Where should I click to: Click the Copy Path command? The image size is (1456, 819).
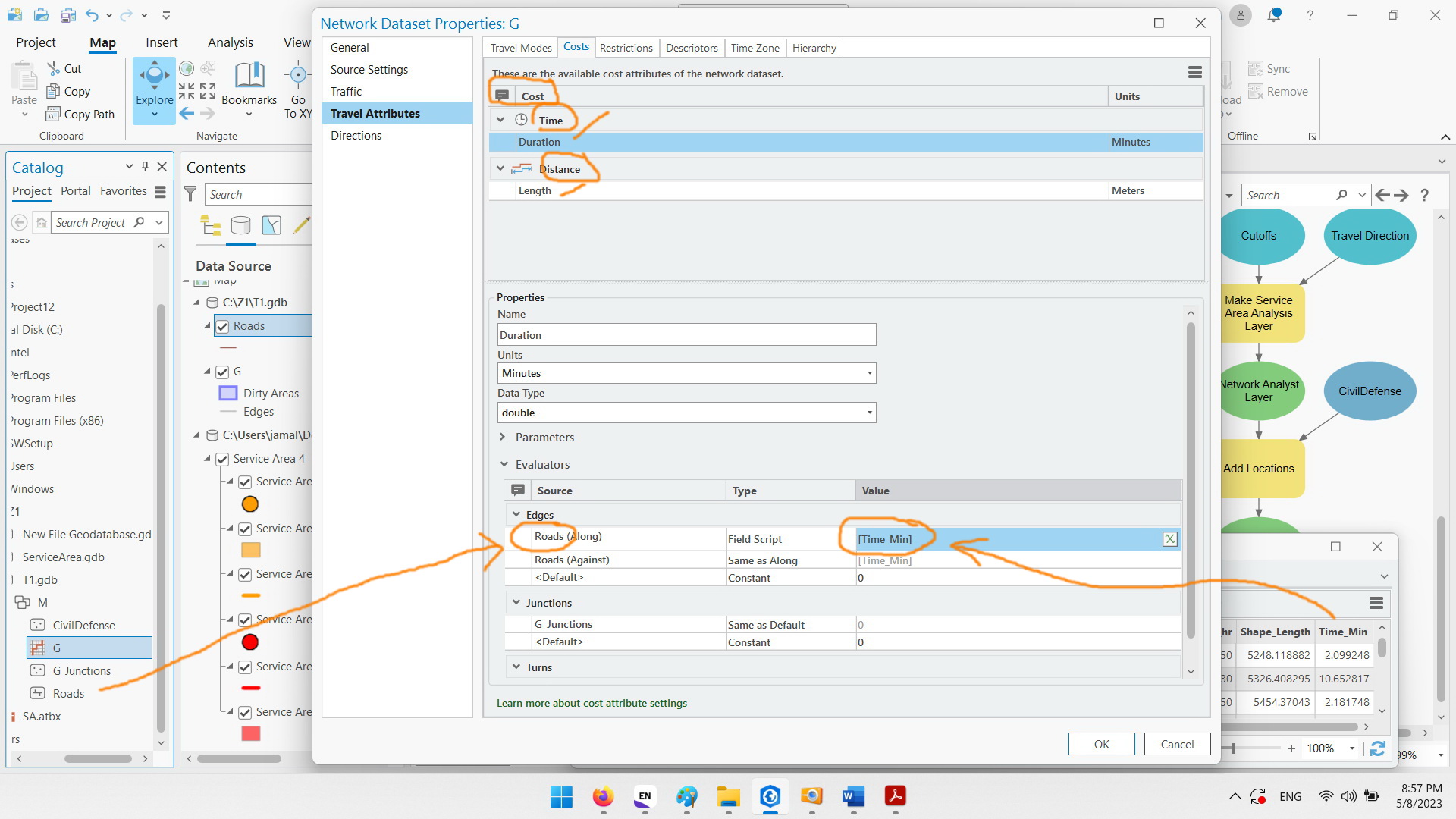(x=80, y=114)
